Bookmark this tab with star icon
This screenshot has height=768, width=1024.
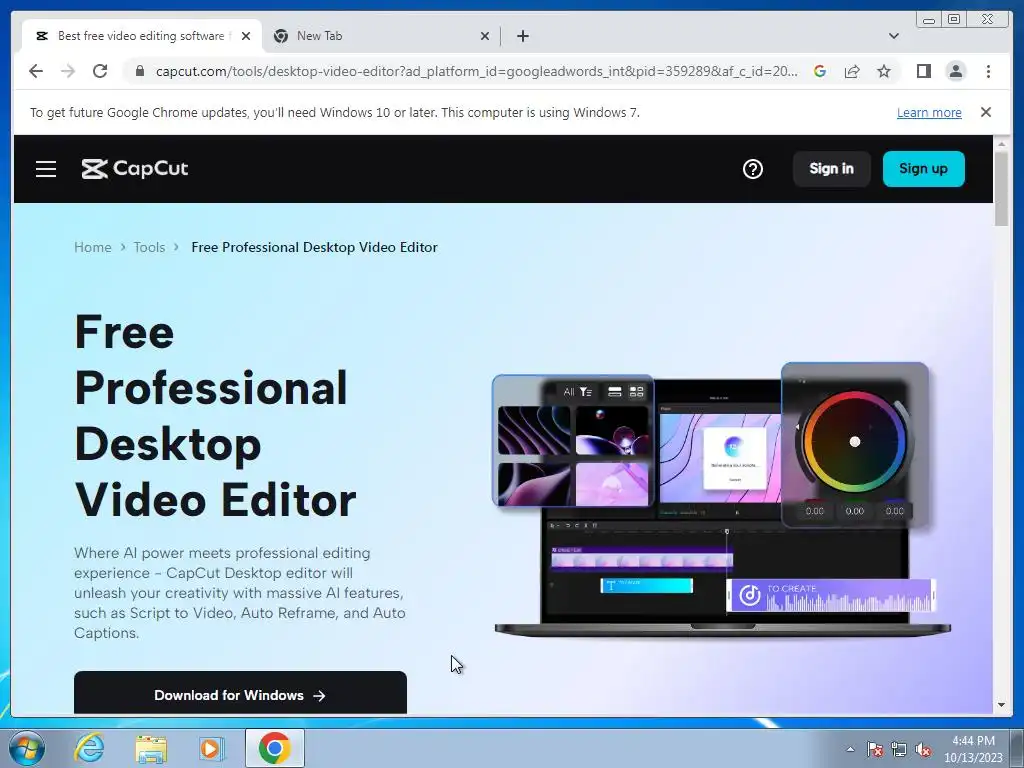[x=884, y=71]
